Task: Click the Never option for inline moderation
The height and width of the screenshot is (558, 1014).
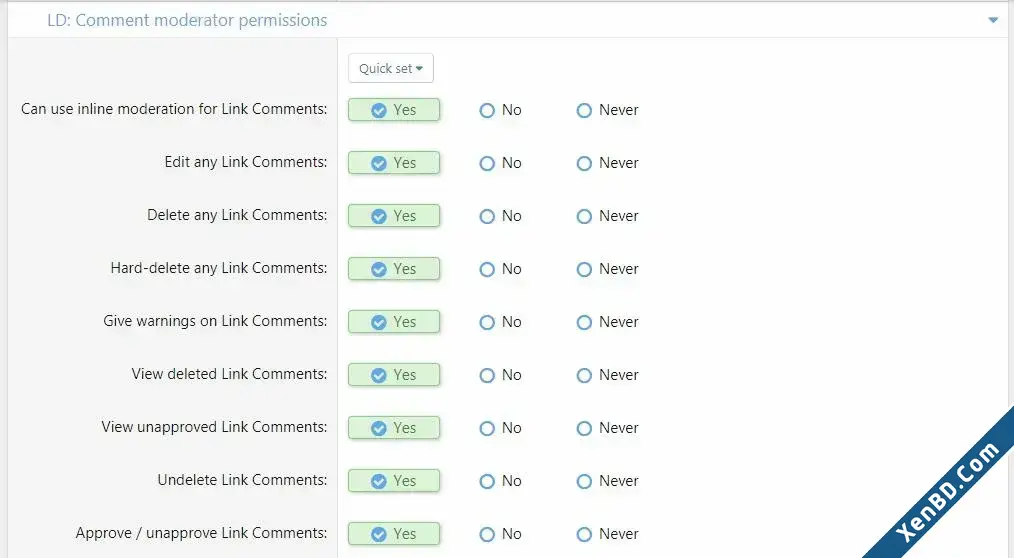Action: [x=607, y=110]
